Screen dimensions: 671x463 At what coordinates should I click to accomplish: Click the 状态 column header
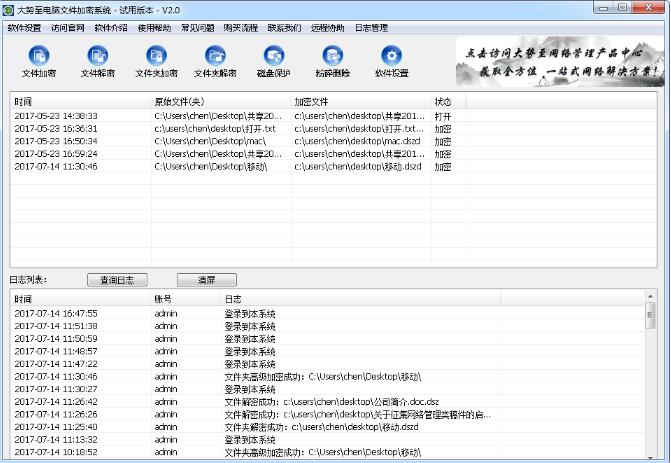[x=448, y=101]
